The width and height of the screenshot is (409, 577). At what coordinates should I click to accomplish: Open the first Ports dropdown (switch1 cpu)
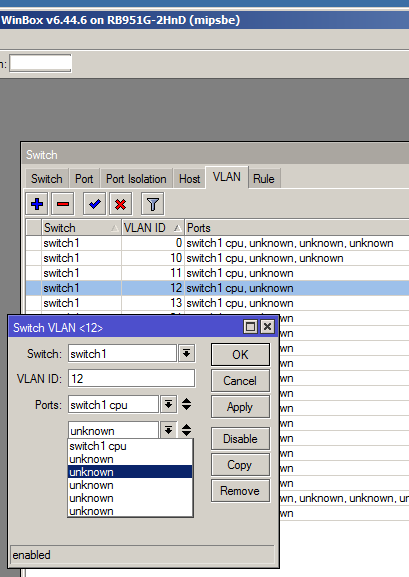click(x=169, y=404)
